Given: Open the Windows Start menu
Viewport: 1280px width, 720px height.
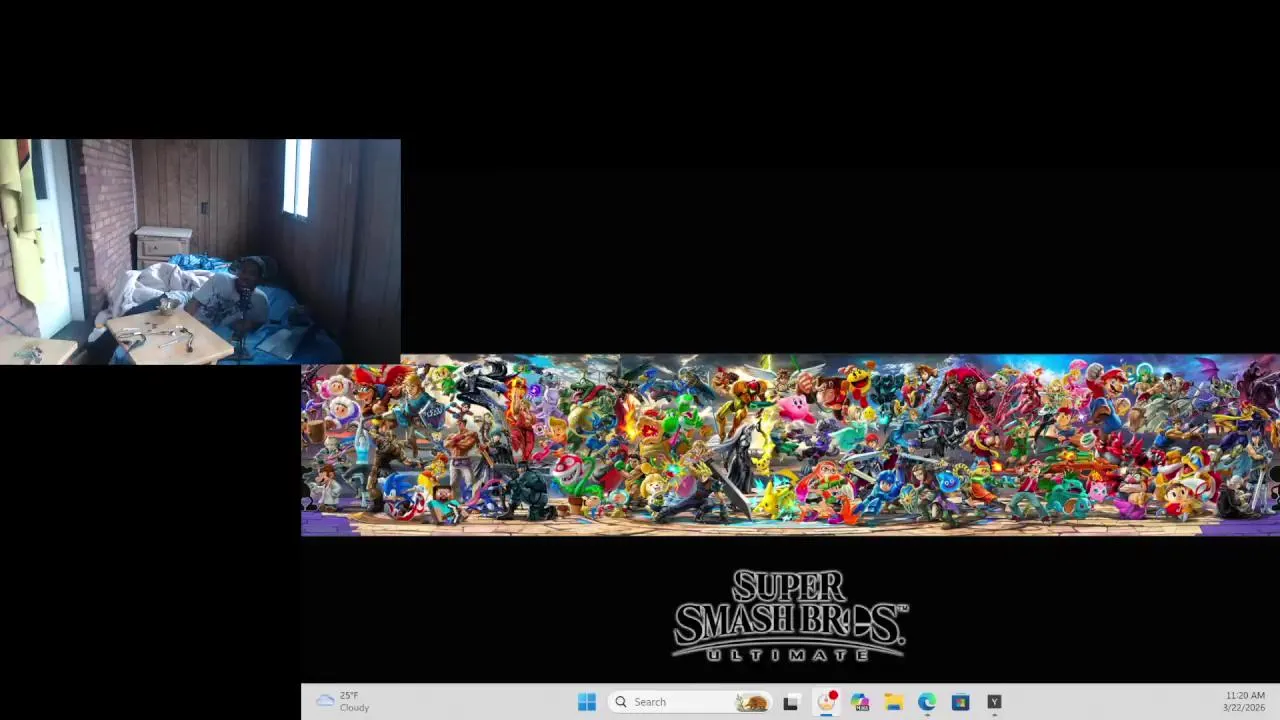Looking at the screenshot, I should [587, 702].
